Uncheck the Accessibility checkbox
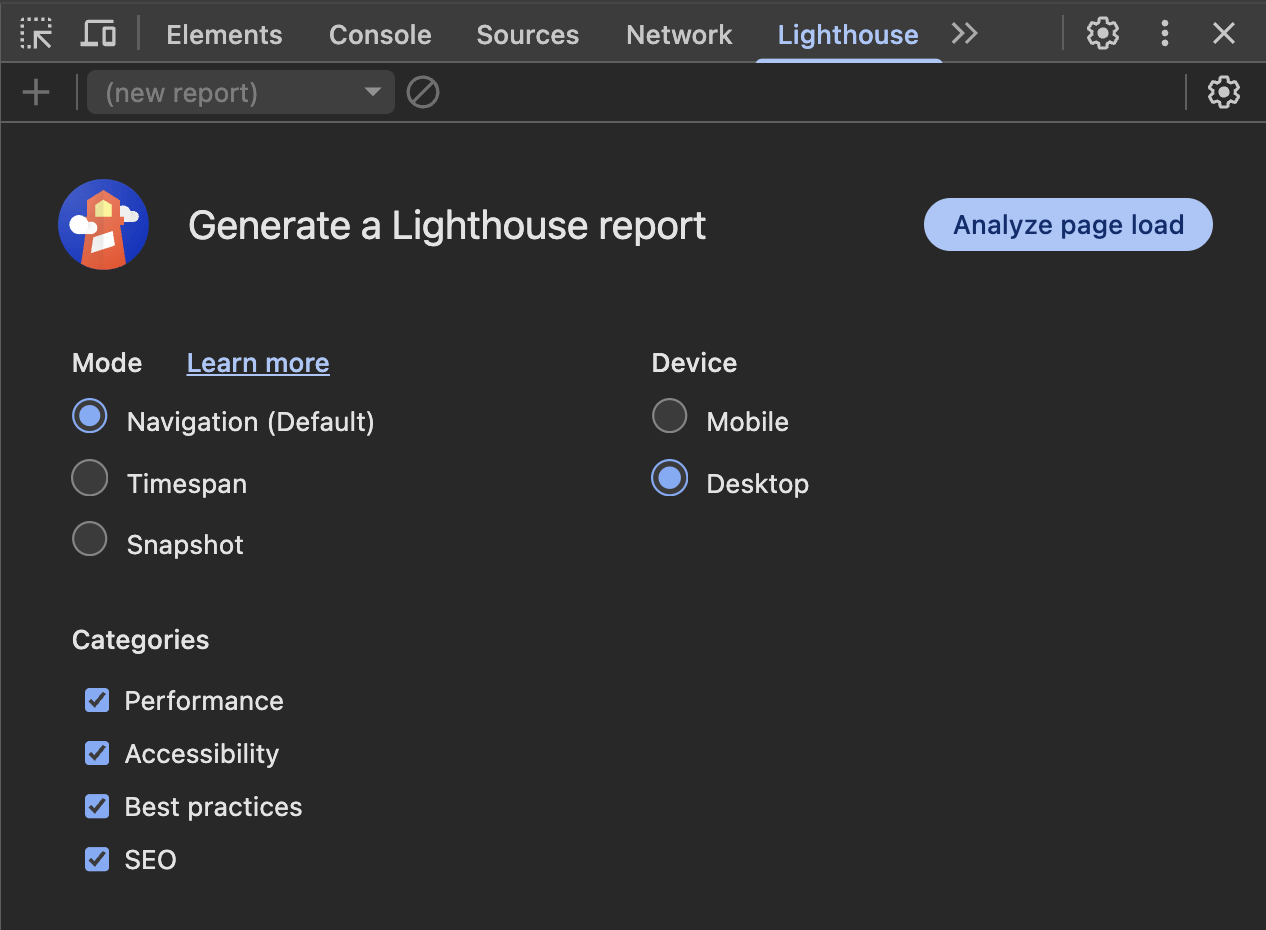 click(x=97, y=753)
